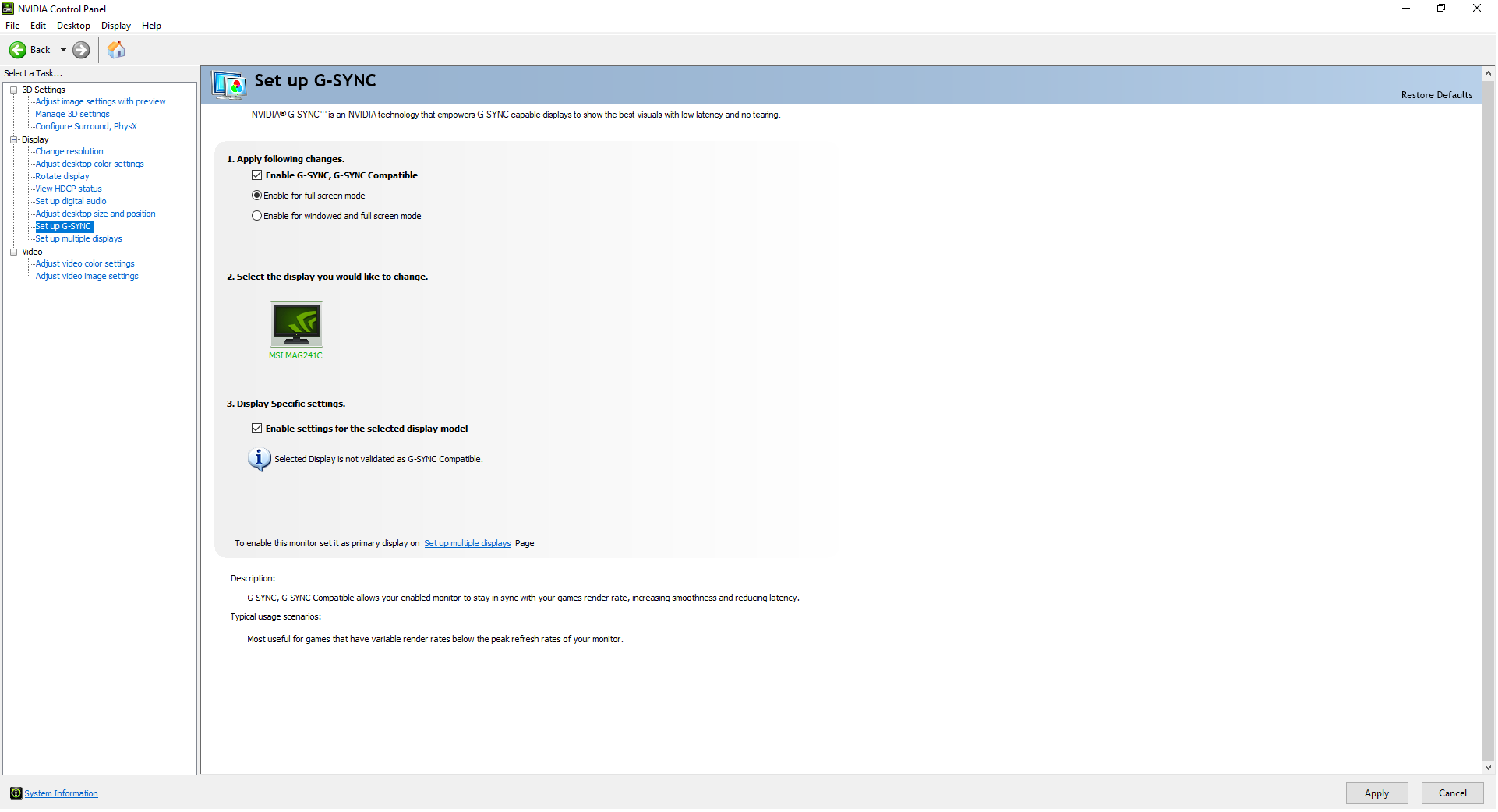Viewport: 1498px width, 812px height.
Task: Open the Back history dropdown arrow
Action: coord(63,50)
